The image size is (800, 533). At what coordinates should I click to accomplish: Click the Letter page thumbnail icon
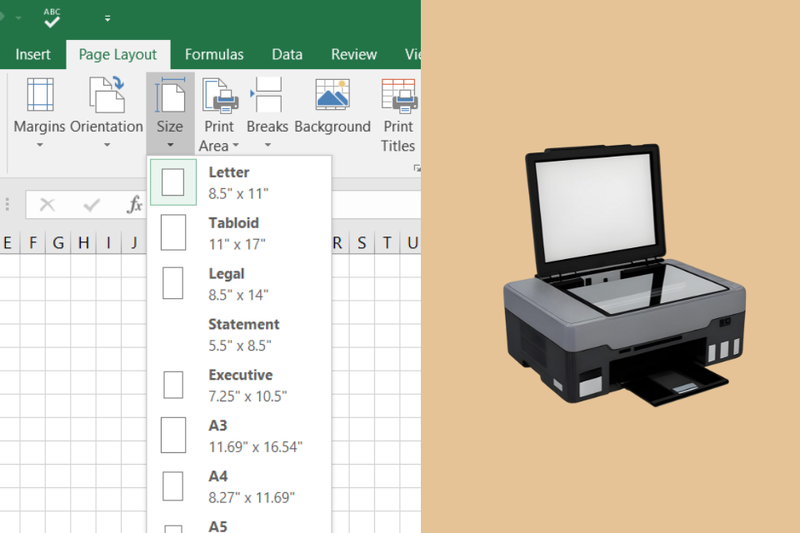tap(173, 182)
